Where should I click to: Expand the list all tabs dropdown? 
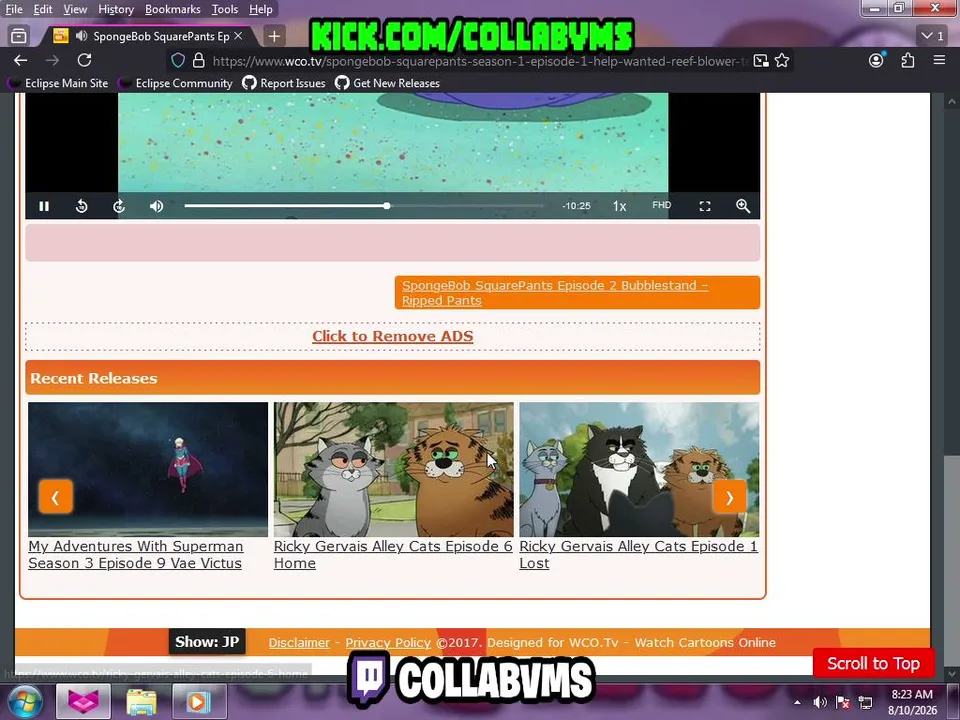pos(933,36)
